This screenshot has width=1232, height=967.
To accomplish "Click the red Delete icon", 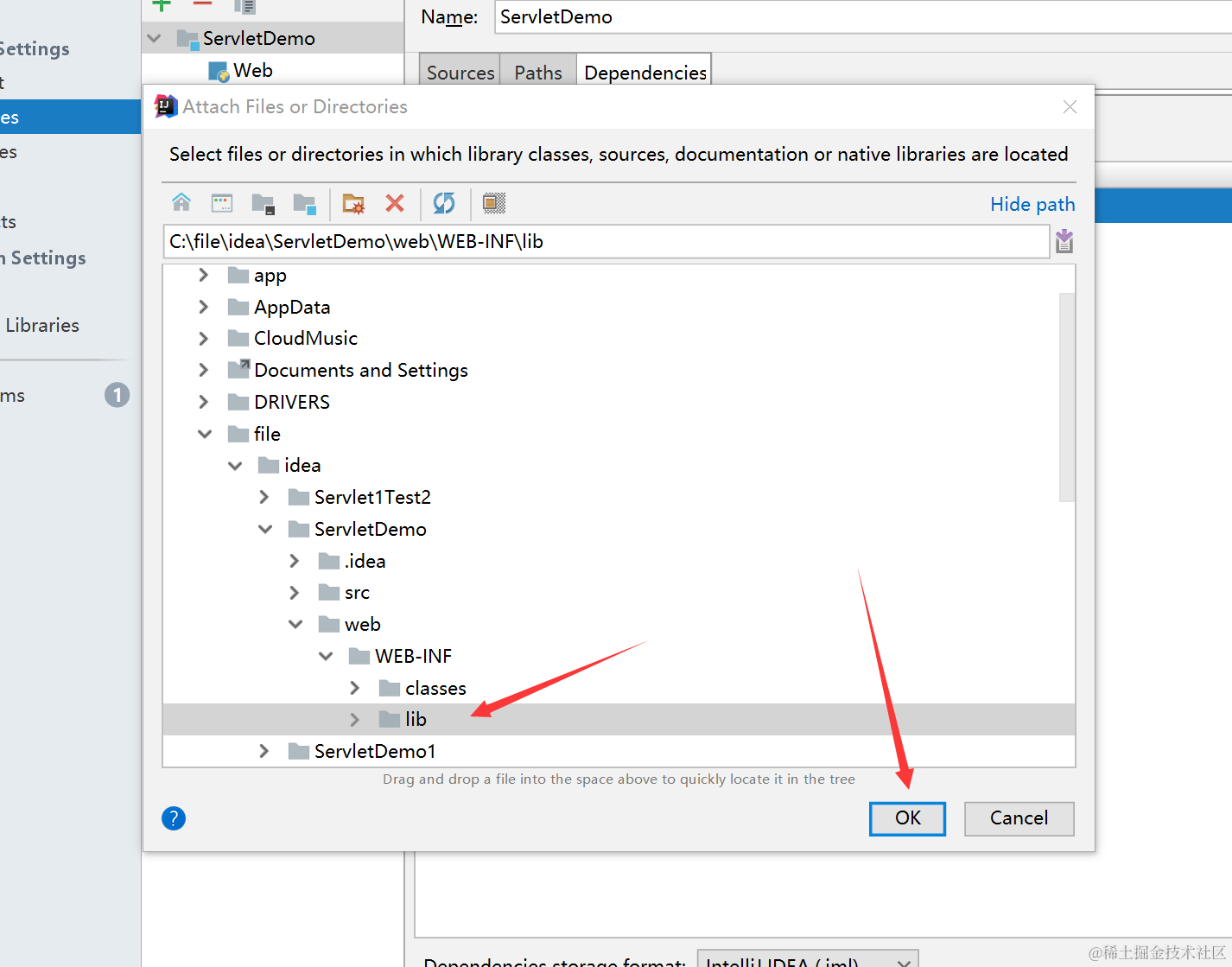I will click(395, 203).
